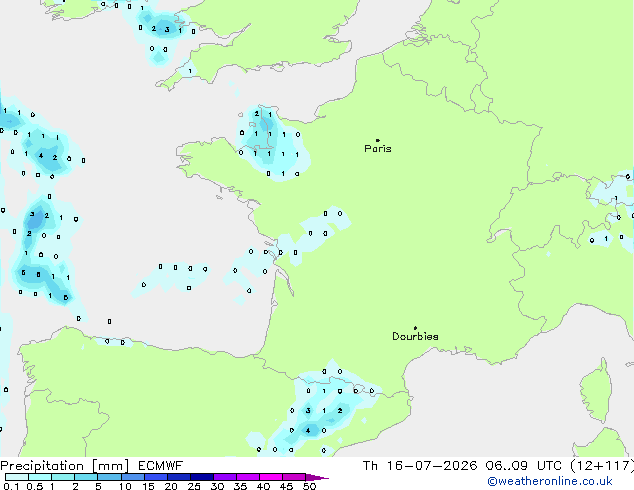Pick the 35–40 mm legend swatch

[248, 477]
